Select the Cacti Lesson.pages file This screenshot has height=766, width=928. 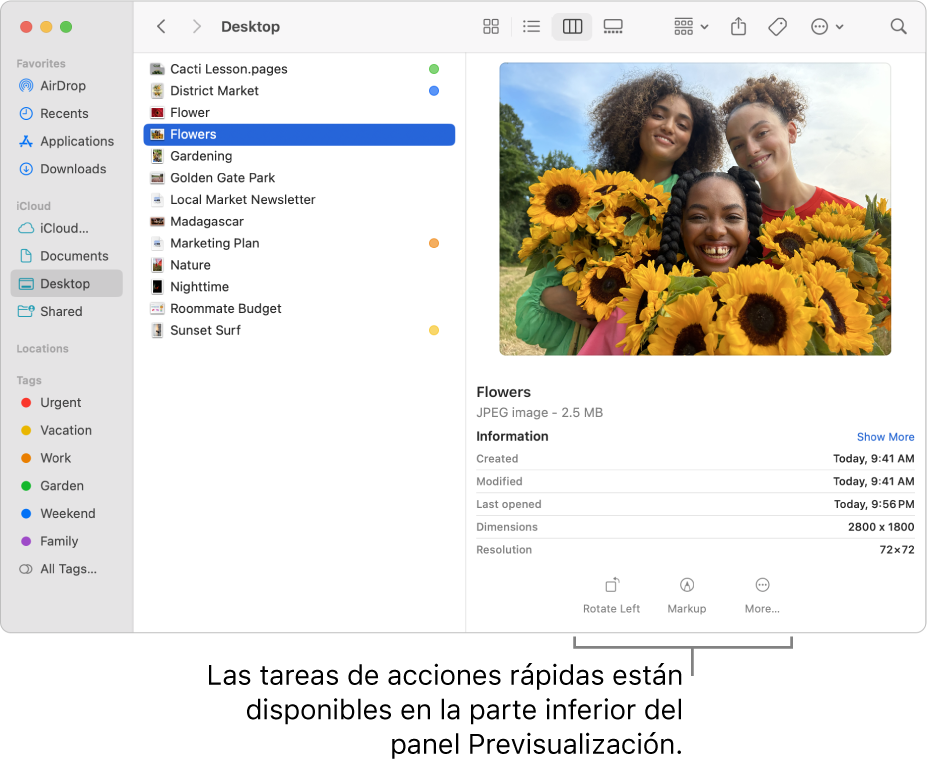click(299, 69)
